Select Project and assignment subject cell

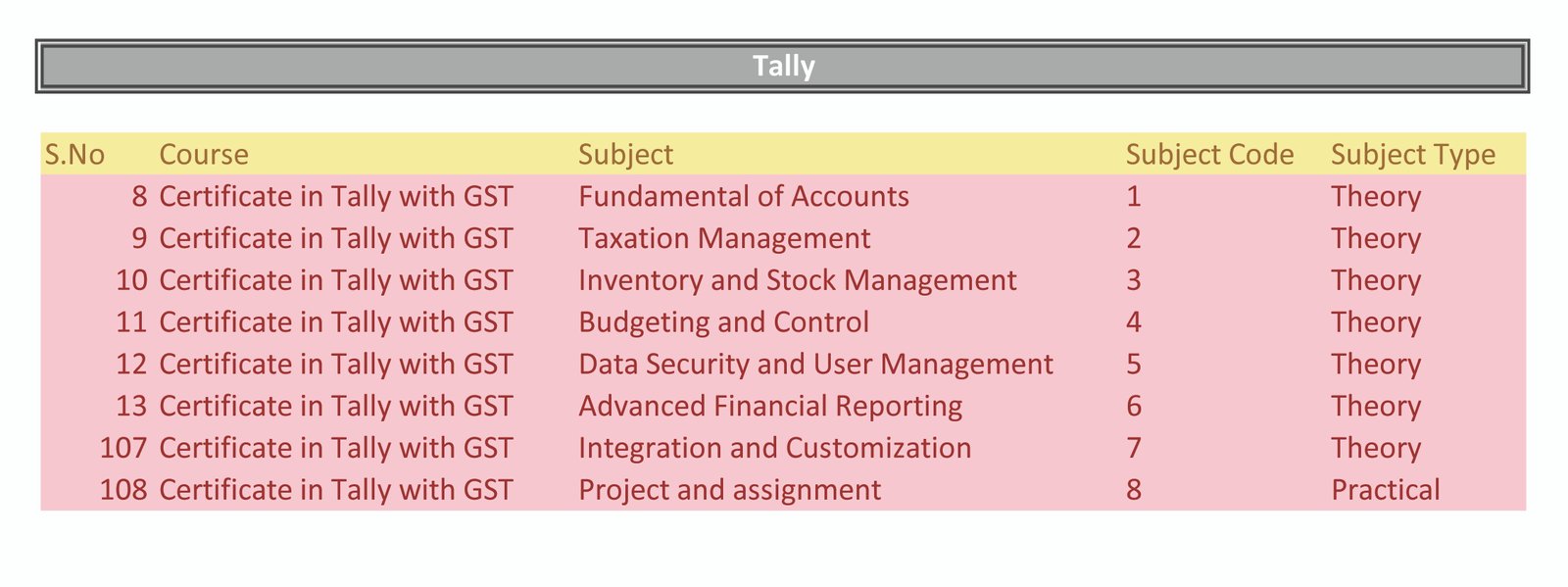729,491
